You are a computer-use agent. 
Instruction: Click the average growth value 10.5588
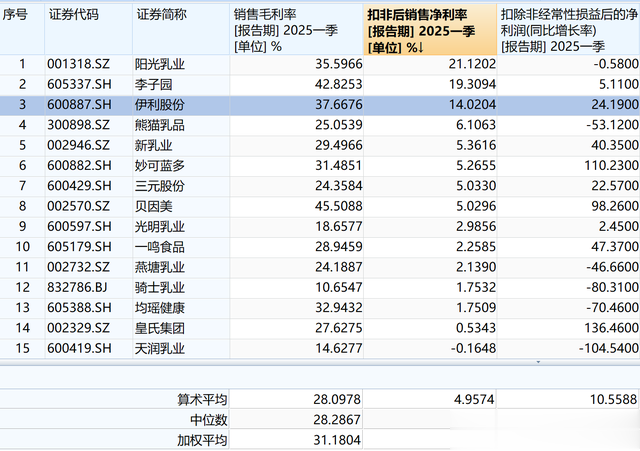[613, 400]
